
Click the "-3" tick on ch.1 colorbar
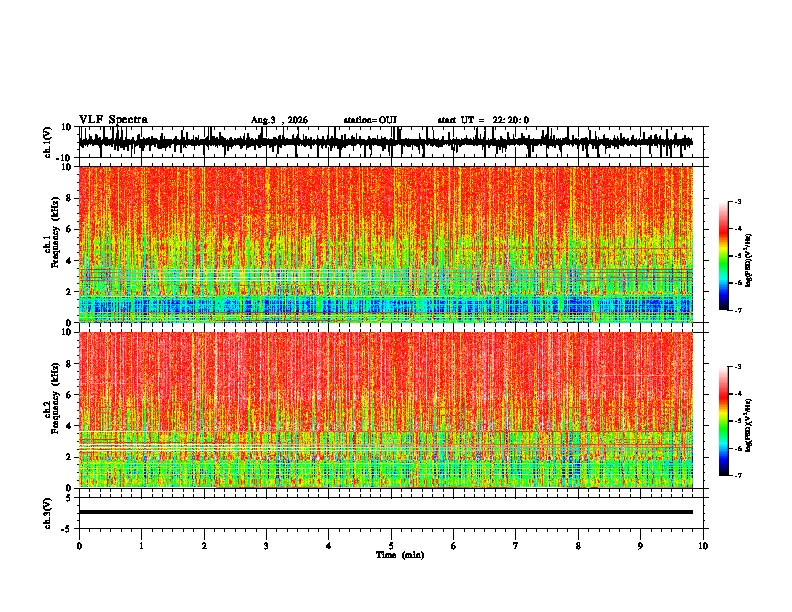pyautogui.click(x=738, y=201)
